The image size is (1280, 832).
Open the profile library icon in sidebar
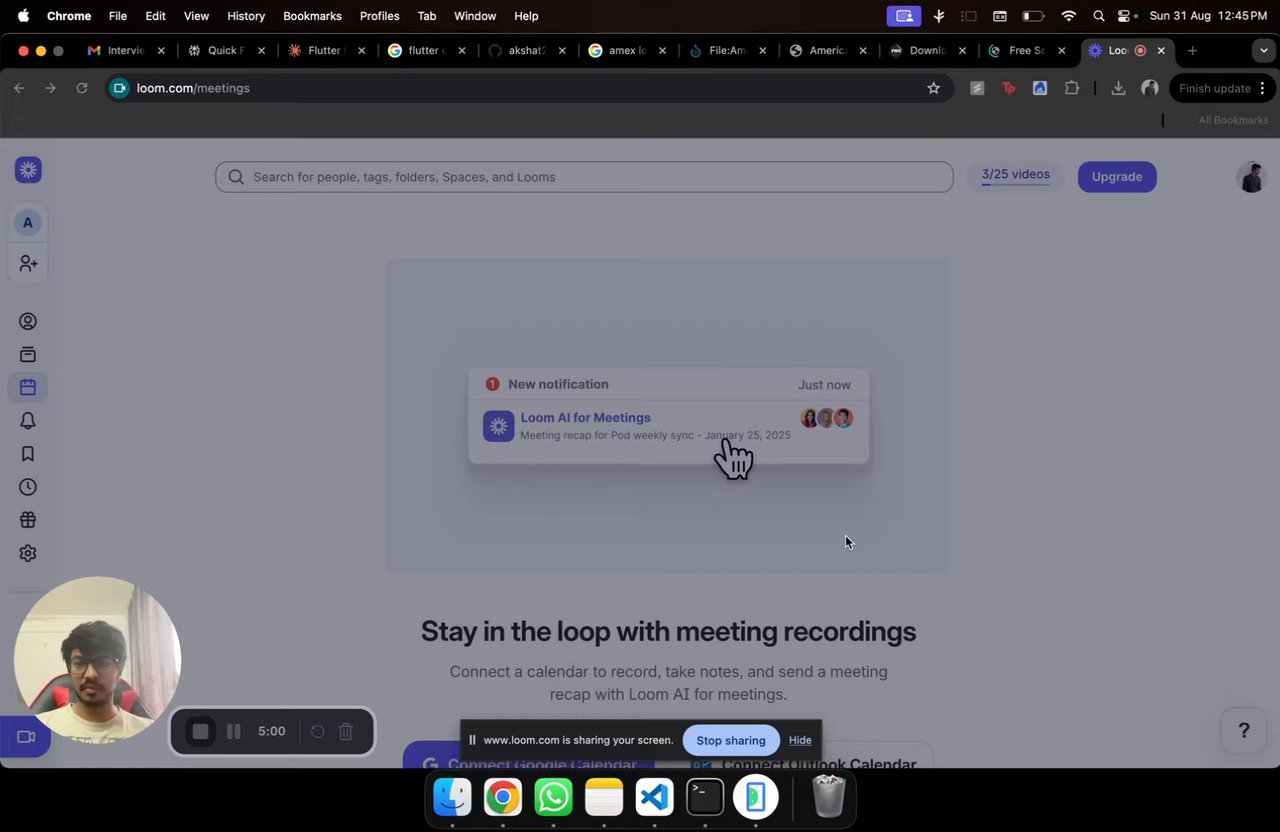point(28,322)
